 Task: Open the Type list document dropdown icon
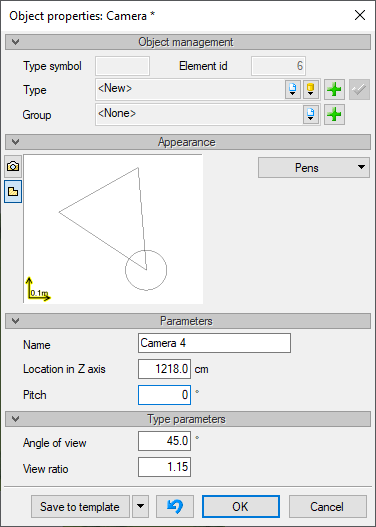[x=293, y=90]
